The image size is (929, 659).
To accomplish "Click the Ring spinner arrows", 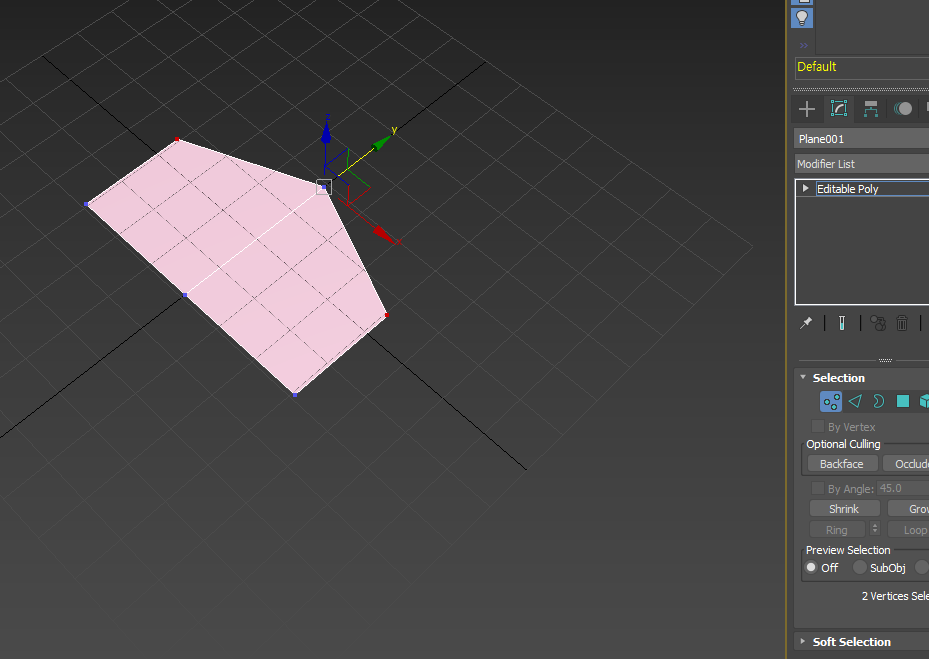I will click(875, 529).
